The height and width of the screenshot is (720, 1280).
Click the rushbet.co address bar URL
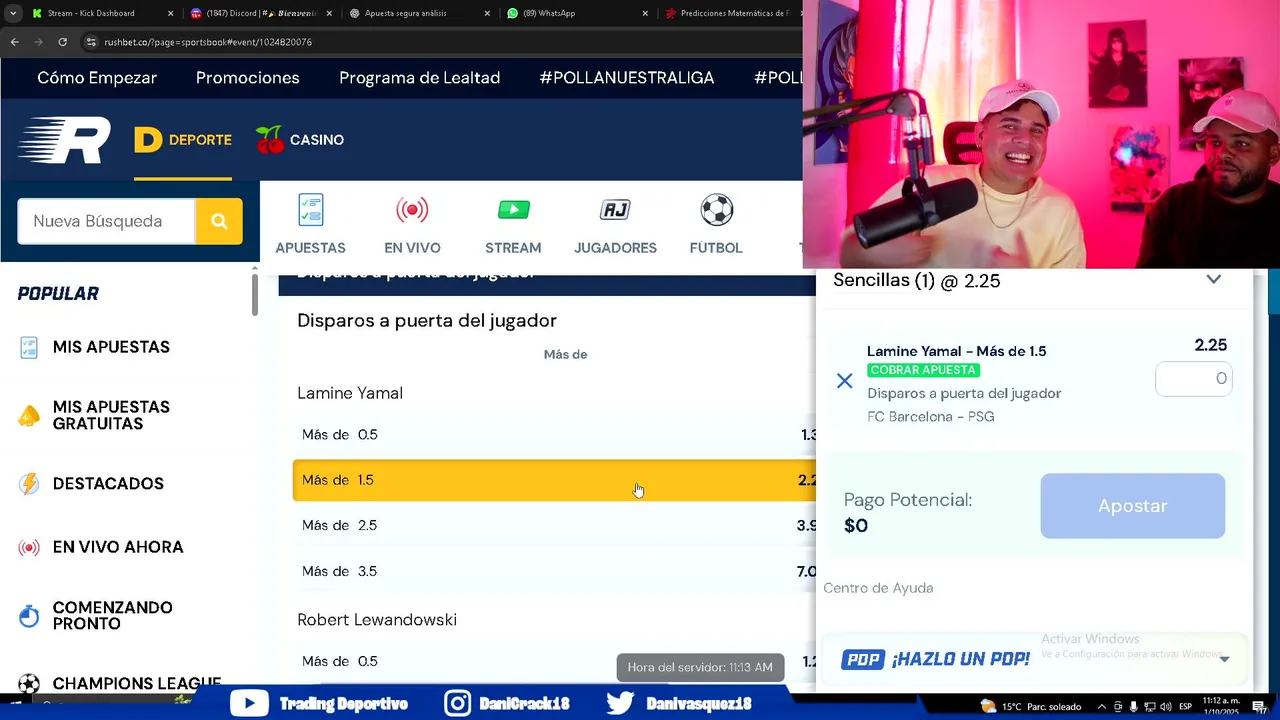pyautogui.click(x=208, y=42)
